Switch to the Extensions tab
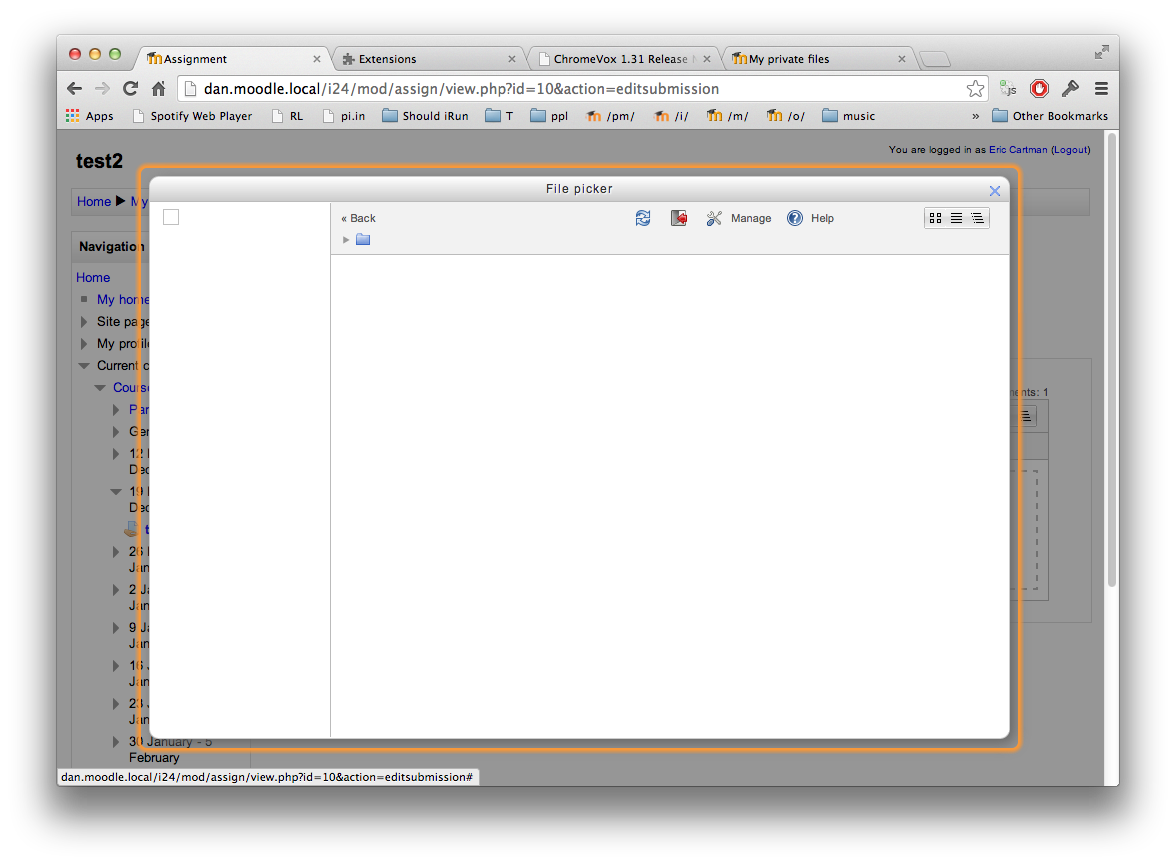Image resolution: width=1176 pixels, height=865 pixels. click(x=428, y=59)
